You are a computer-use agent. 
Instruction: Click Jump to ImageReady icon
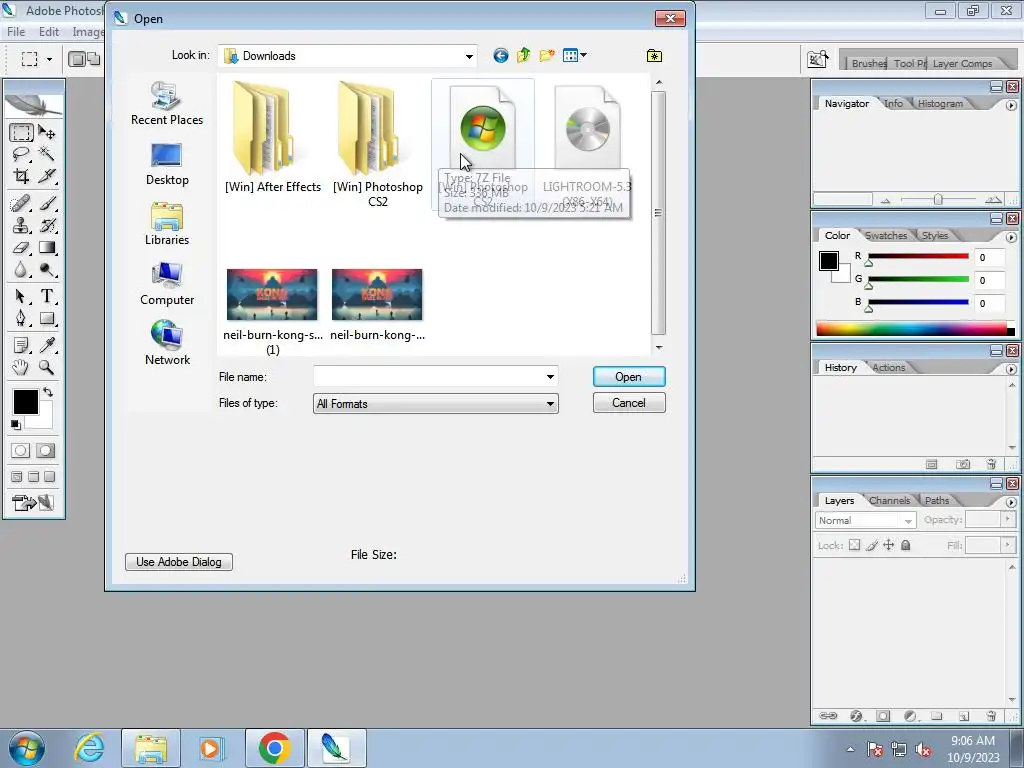click(33, 503)
